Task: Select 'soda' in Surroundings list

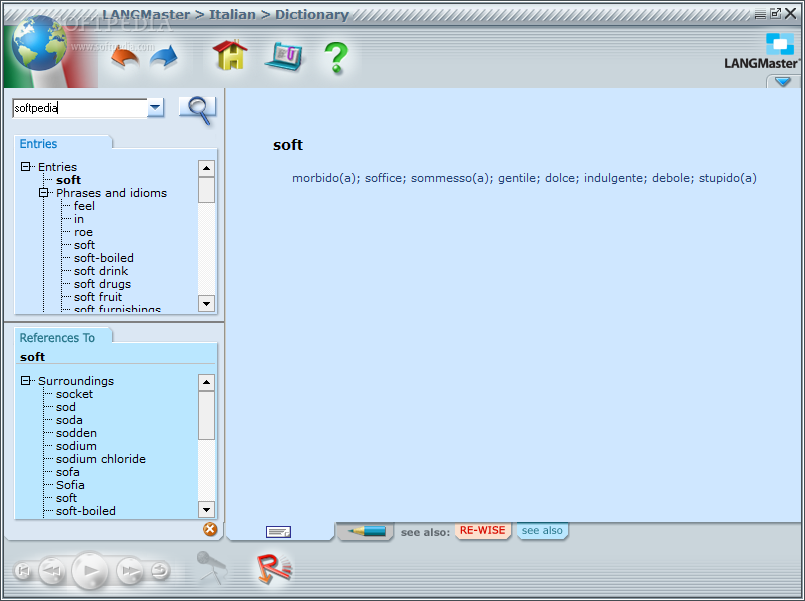Action: click(x=69, y=420)
